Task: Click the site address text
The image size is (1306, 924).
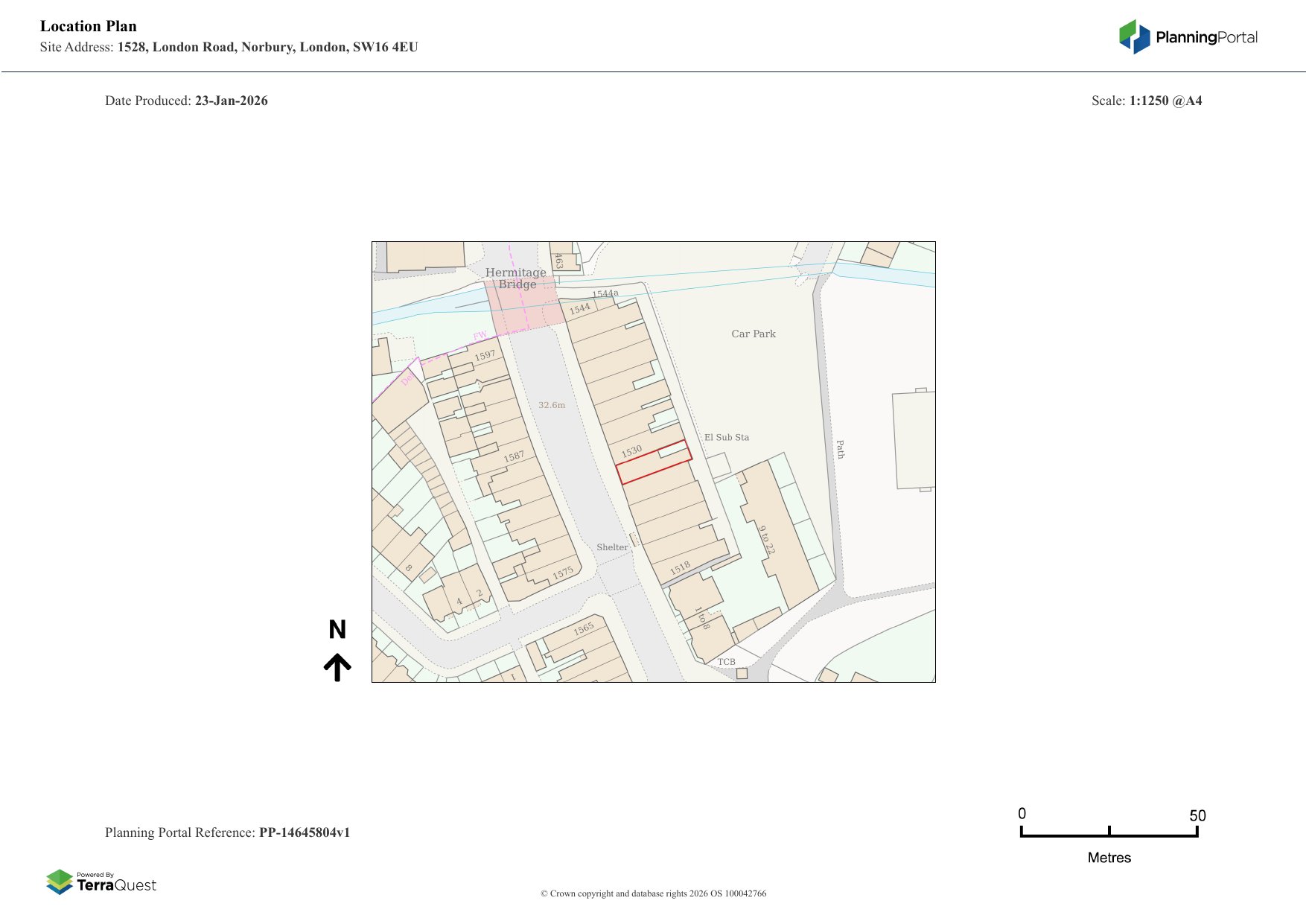Action: 267,47
